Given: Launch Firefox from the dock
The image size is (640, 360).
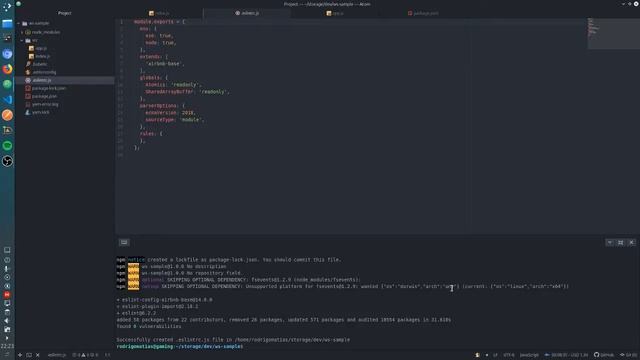Looking at the screenshot, I should 7,69.
